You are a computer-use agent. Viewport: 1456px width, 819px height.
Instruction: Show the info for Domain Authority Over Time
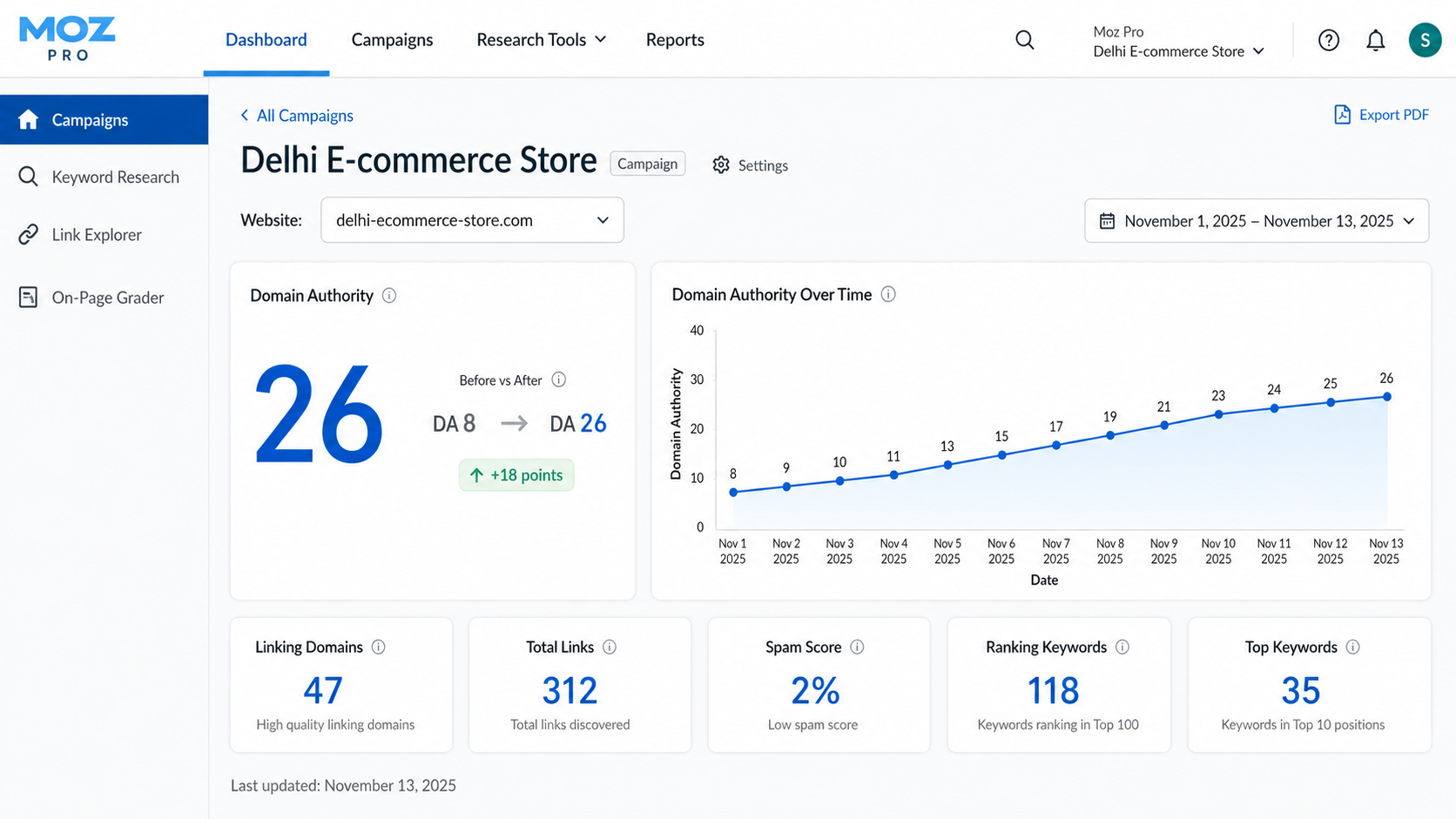(888, 294)
